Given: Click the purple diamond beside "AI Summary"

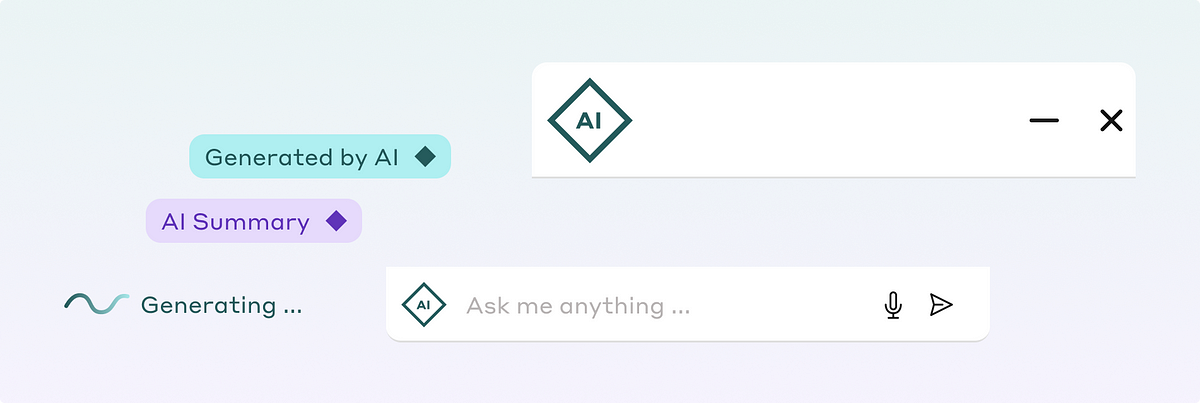Looking at the screenshot, I should coord(336,221).
